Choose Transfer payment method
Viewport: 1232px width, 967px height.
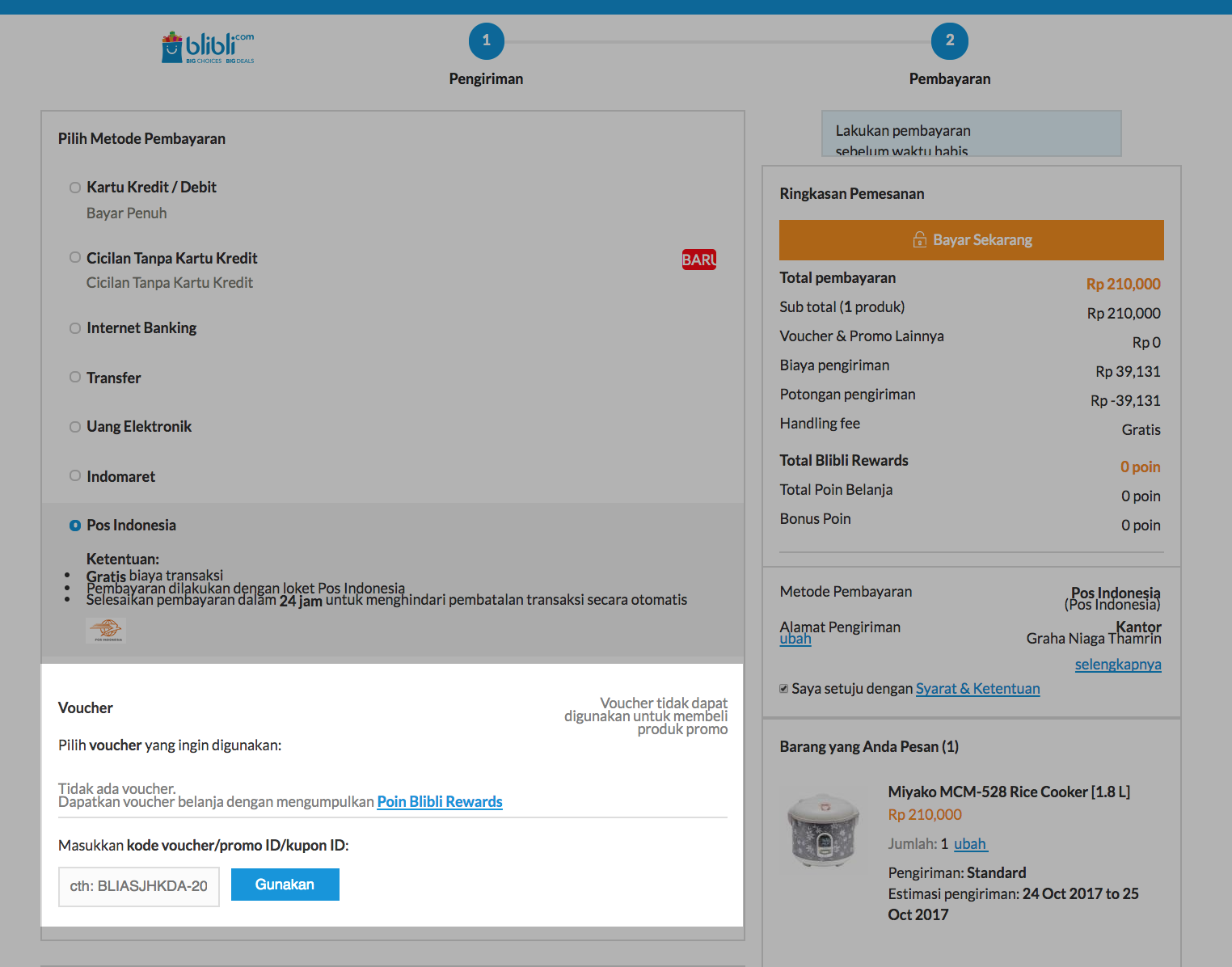click(75, 378)
